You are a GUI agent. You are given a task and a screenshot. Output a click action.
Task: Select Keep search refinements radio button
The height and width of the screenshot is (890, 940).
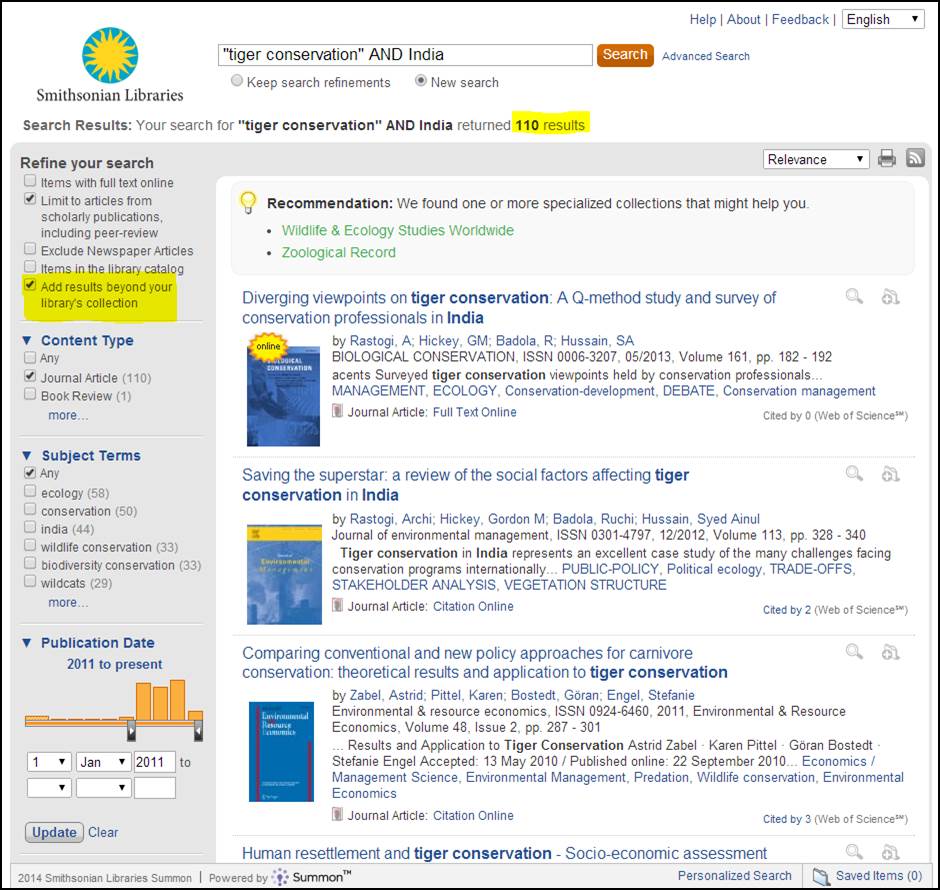pyautogui.click(x=237, y=80)
